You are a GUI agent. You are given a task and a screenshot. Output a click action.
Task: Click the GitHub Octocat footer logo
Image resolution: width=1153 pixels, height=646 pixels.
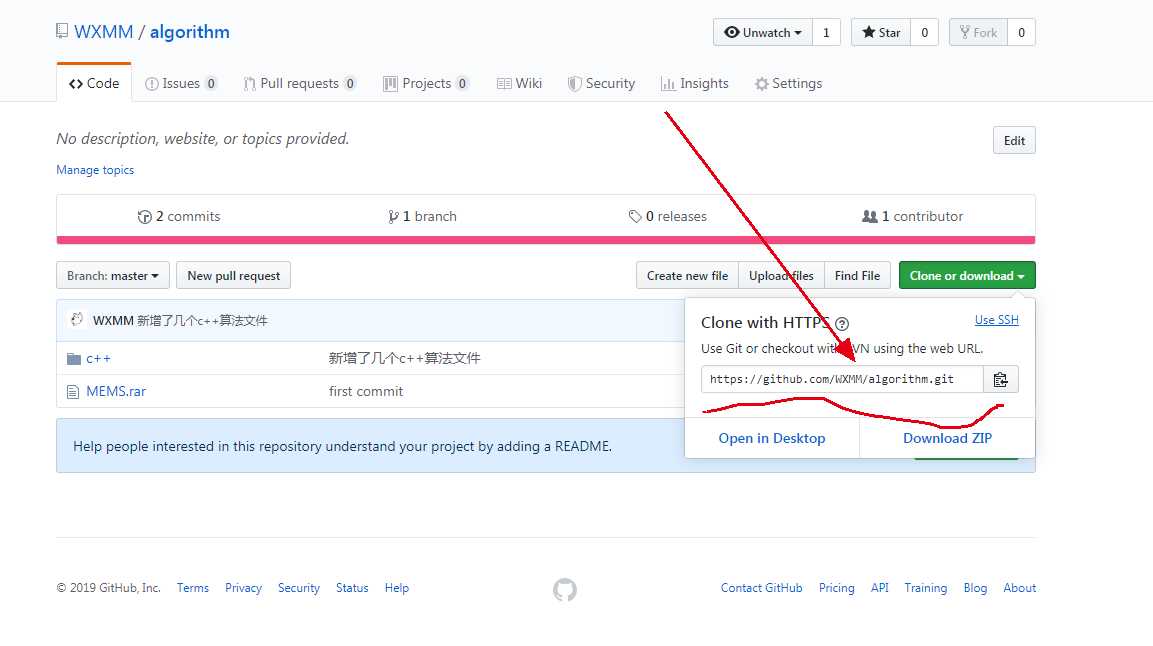pos(565,589)
